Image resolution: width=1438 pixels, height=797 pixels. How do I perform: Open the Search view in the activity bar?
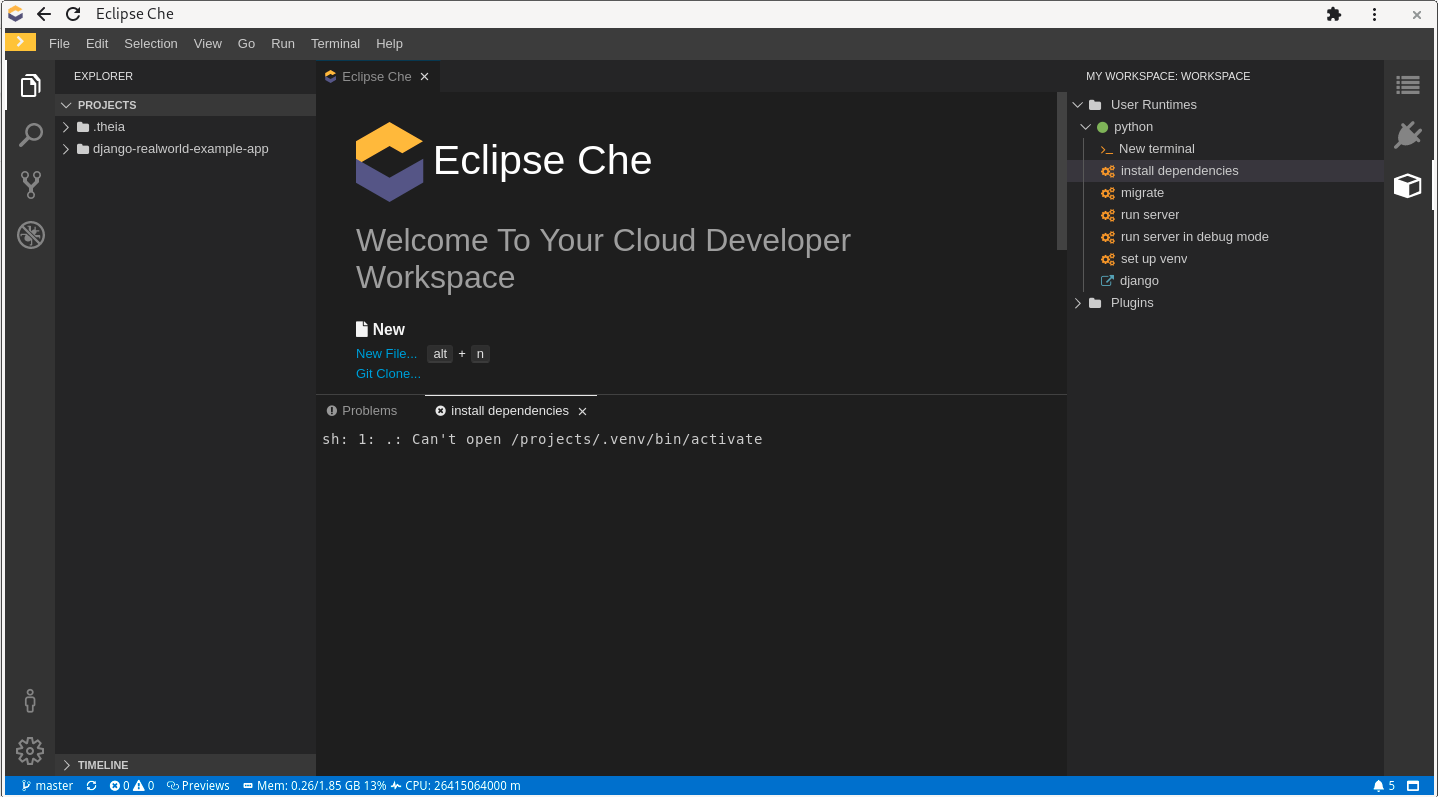tap(30, 134)
